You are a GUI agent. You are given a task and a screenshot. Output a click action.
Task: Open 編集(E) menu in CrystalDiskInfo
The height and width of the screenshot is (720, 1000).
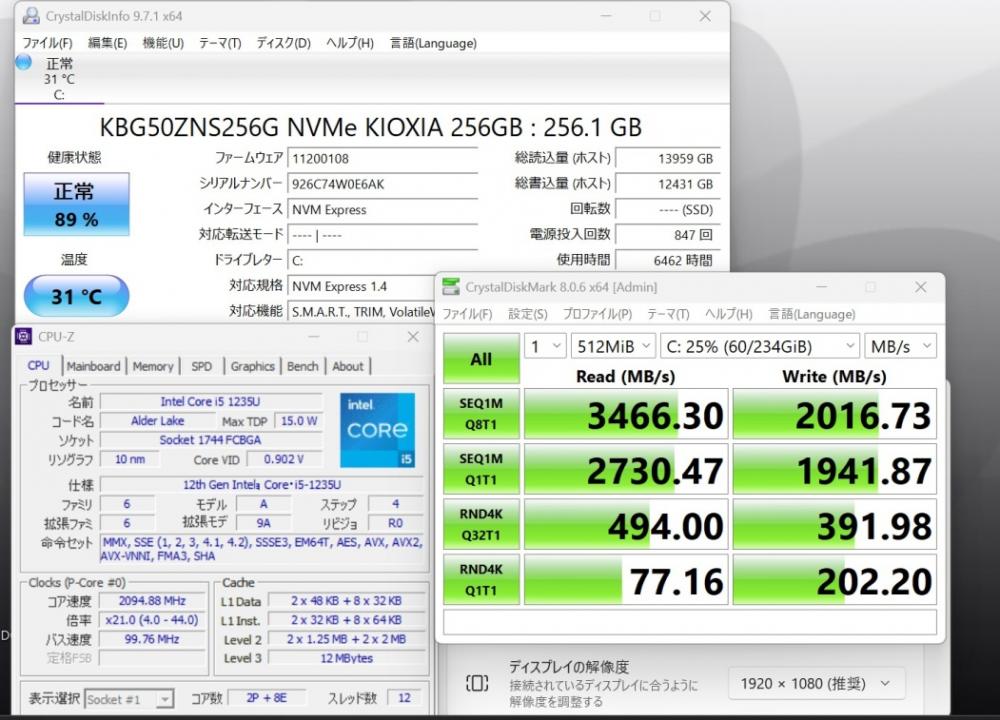tap(107, 43)
